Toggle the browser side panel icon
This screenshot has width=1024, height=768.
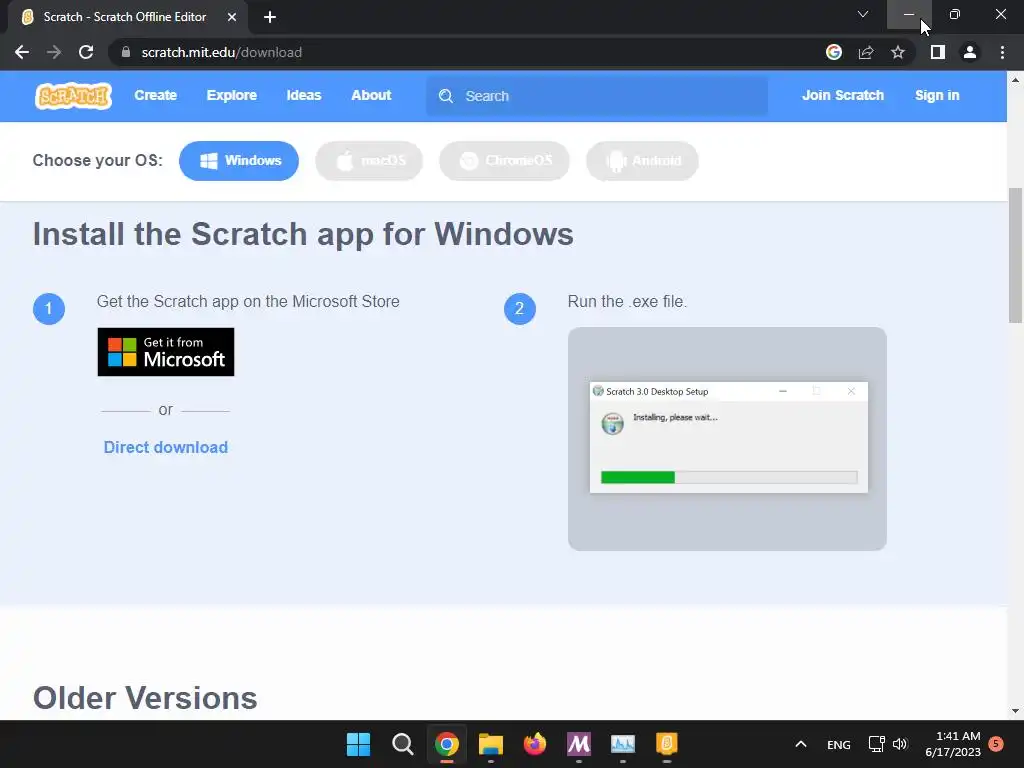click(x=938, y=52)
